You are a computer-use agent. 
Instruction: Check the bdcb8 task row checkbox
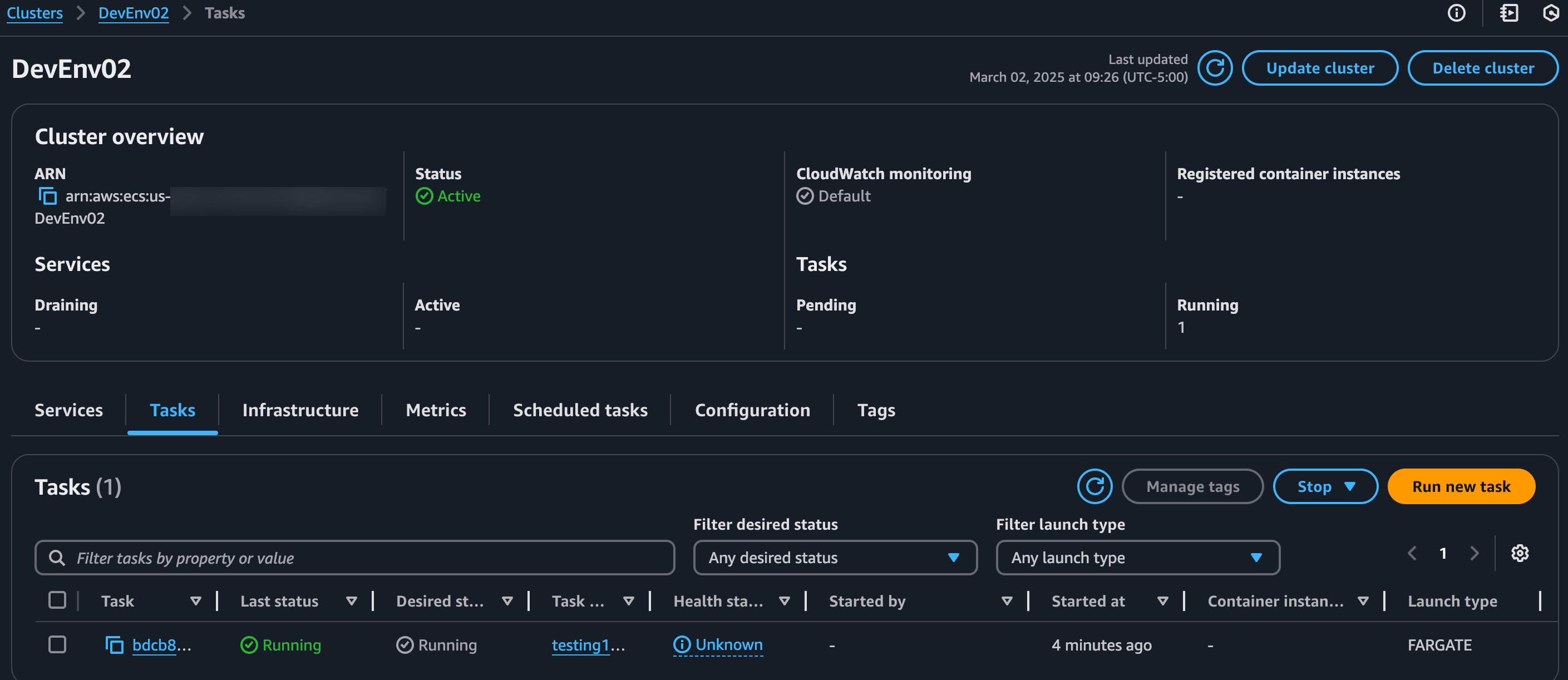coord(57,644)
